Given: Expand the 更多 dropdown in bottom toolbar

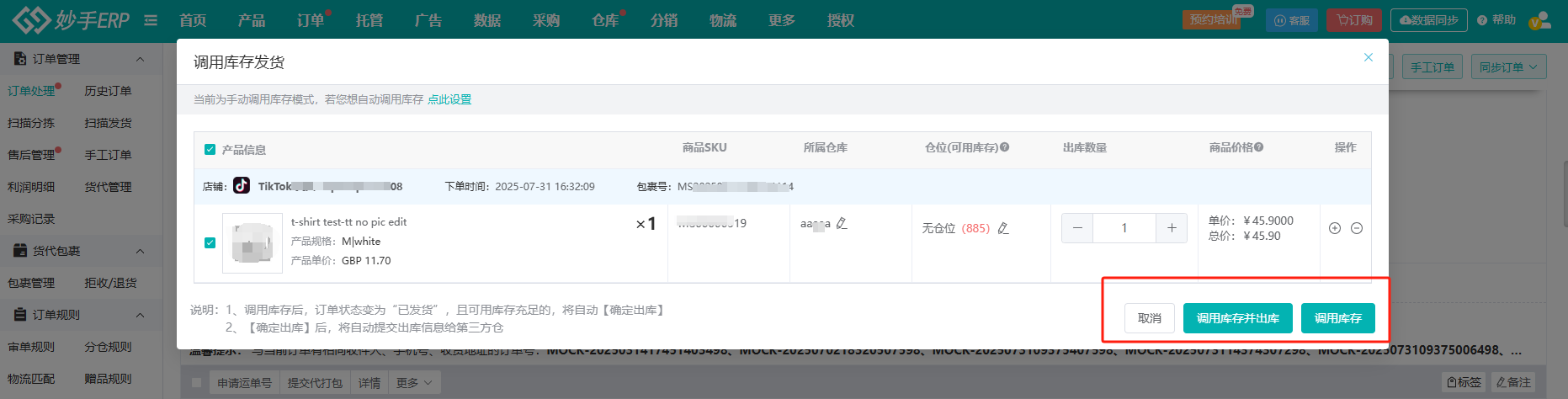Looking at the screenshot, I should [414, 383].
